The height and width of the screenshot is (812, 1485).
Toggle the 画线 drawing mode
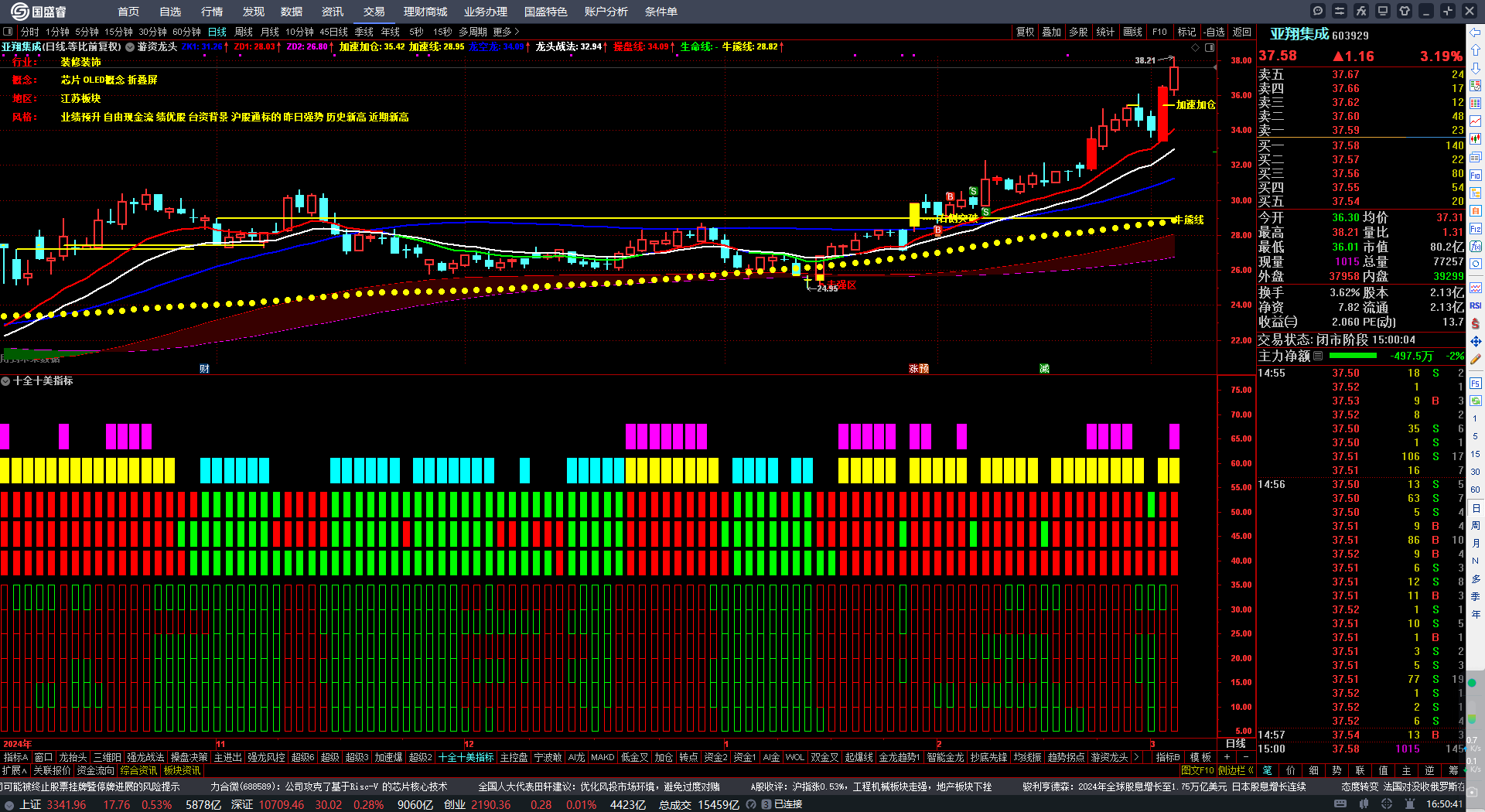coord(1132,32)
